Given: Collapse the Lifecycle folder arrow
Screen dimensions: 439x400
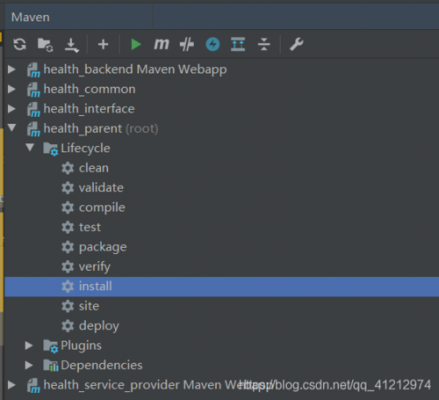Looking at the screenshot, I should (x=30, y=147).
